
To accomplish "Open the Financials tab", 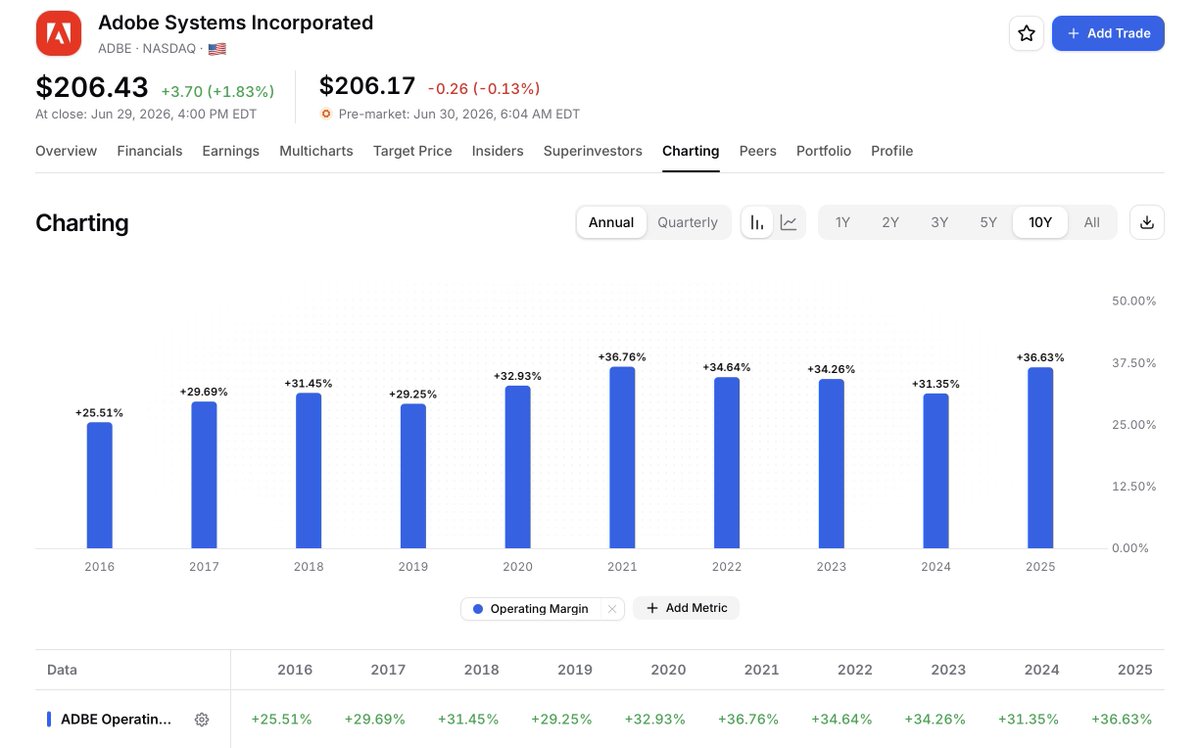I will click(150, 151).
